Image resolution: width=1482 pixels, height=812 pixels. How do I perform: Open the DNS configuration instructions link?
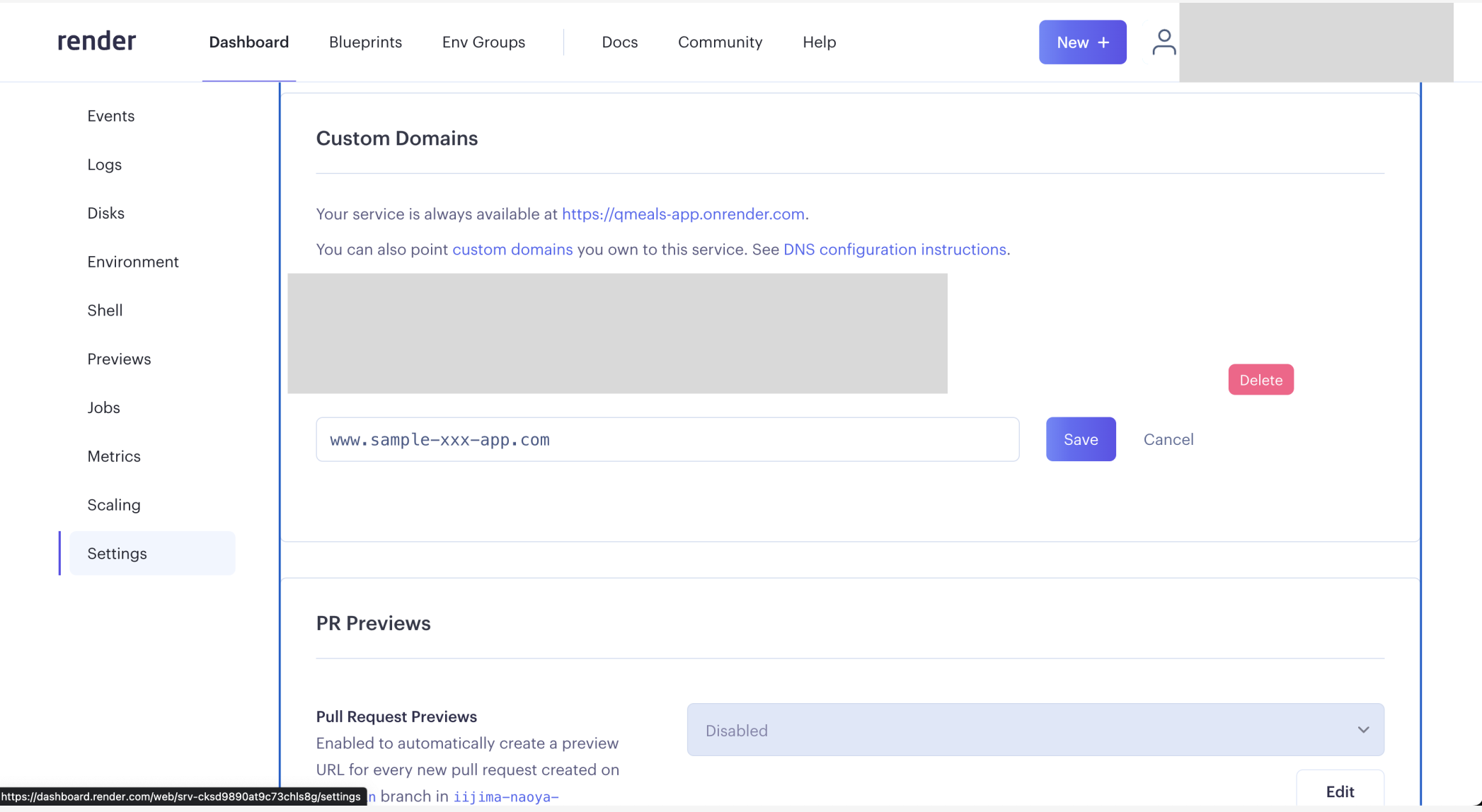coord(895,250)
